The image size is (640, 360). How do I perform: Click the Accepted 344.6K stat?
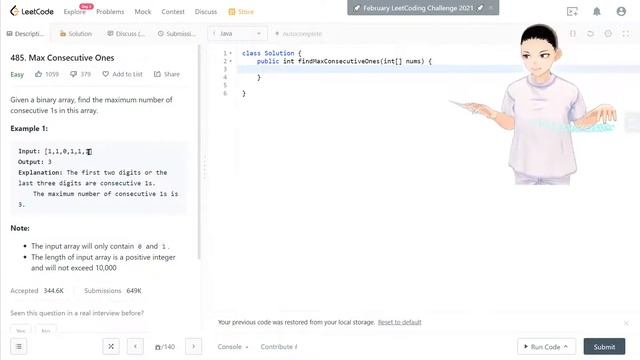[x=37, y=291]
